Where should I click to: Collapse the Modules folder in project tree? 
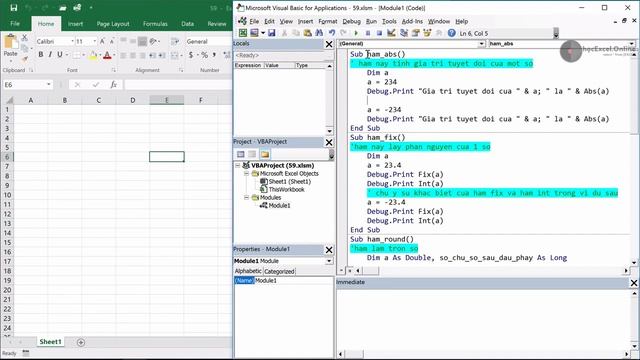click(247, 198)
